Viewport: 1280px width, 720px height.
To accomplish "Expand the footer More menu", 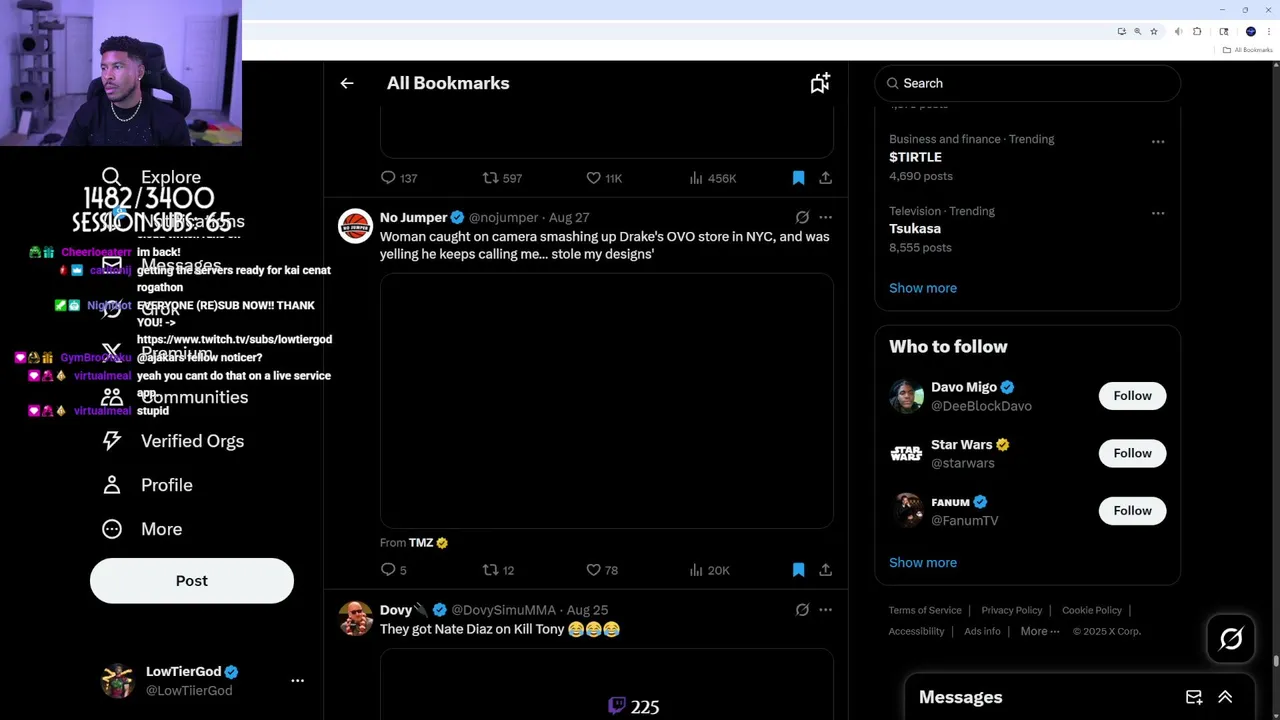I will click(1040, 631).
